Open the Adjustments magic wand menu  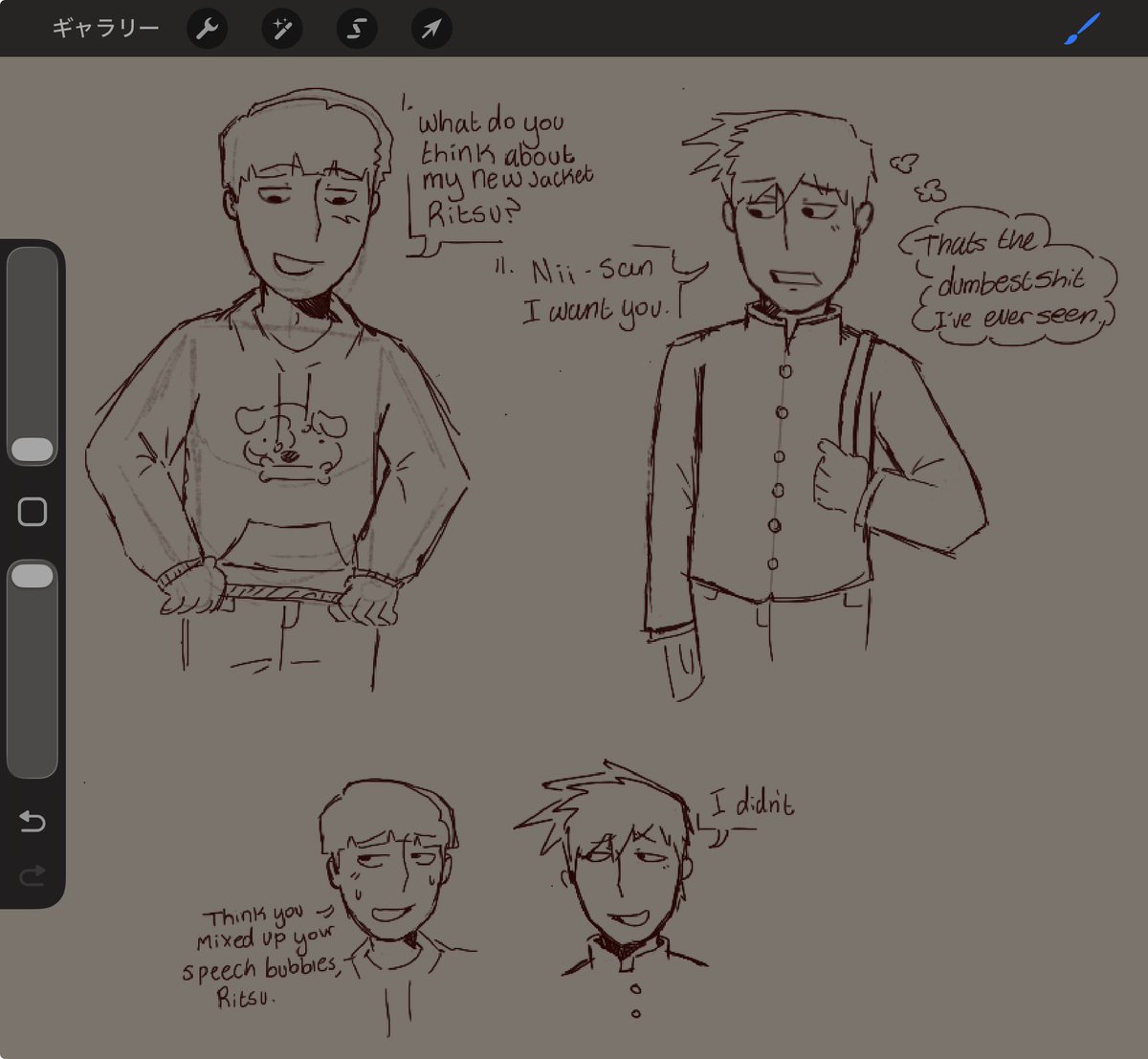click(x=282, y=29)
